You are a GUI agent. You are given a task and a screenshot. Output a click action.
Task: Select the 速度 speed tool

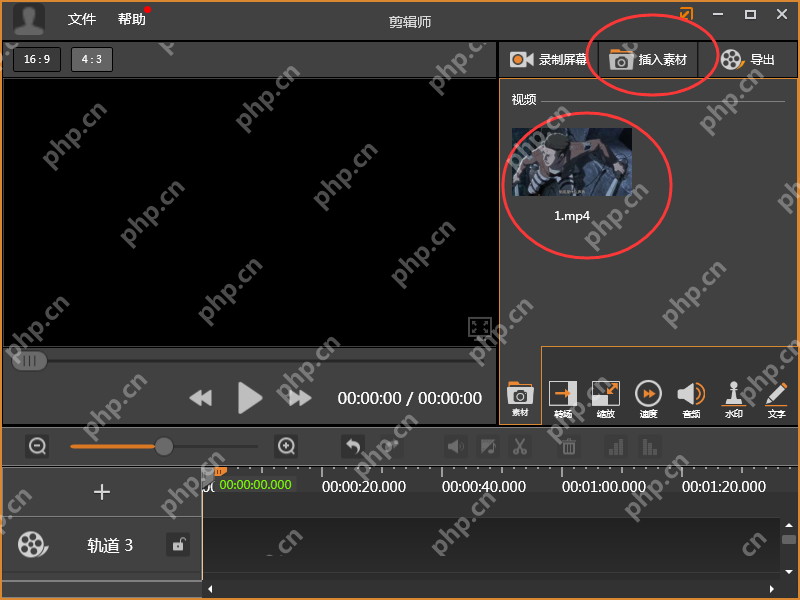648,399
